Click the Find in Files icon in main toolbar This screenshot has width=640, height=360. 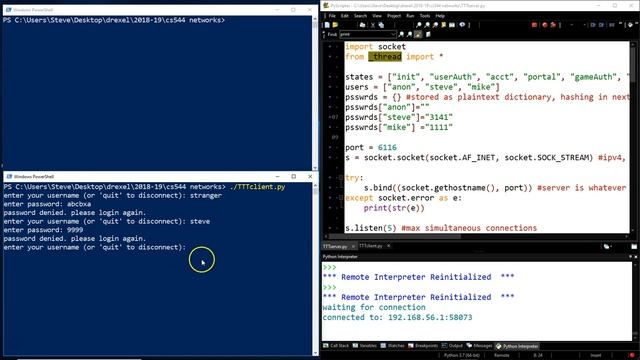point(452,25)
